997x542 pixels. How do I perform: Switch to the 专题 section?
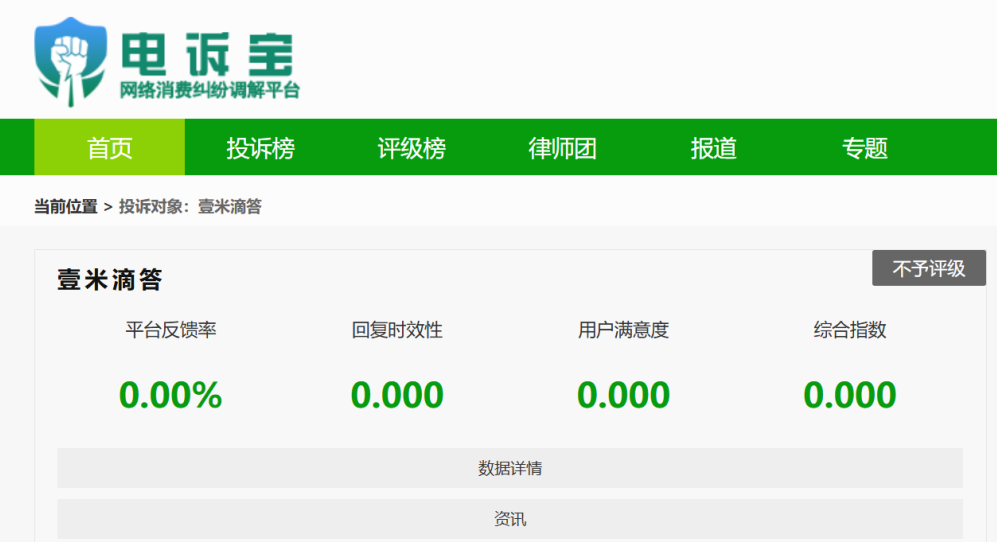(x=865, y=148)
